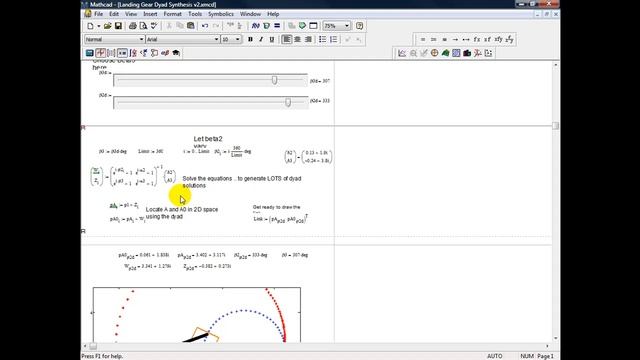
Task: Print the worksheet via the printer icon
Action: (x=133, y=26)
